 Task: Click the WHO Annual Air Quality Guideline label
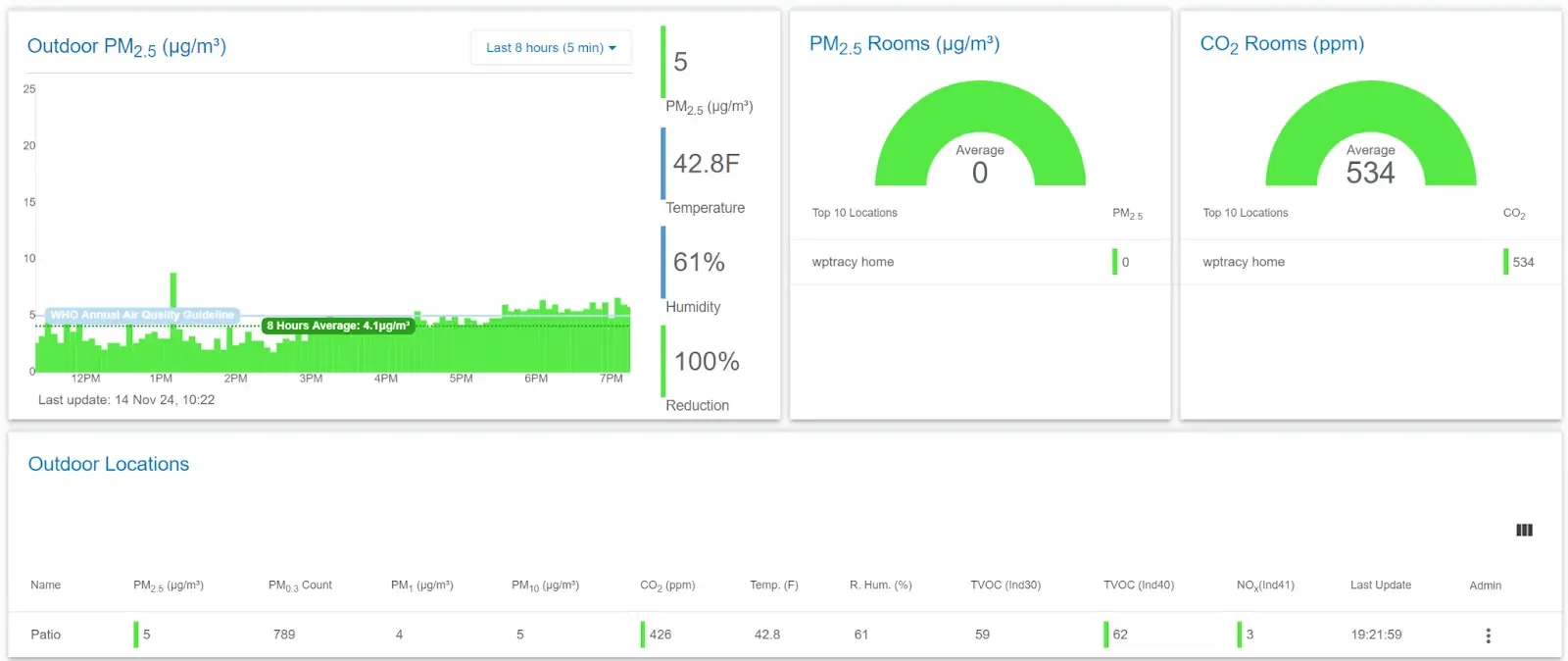tap(142, 315)
